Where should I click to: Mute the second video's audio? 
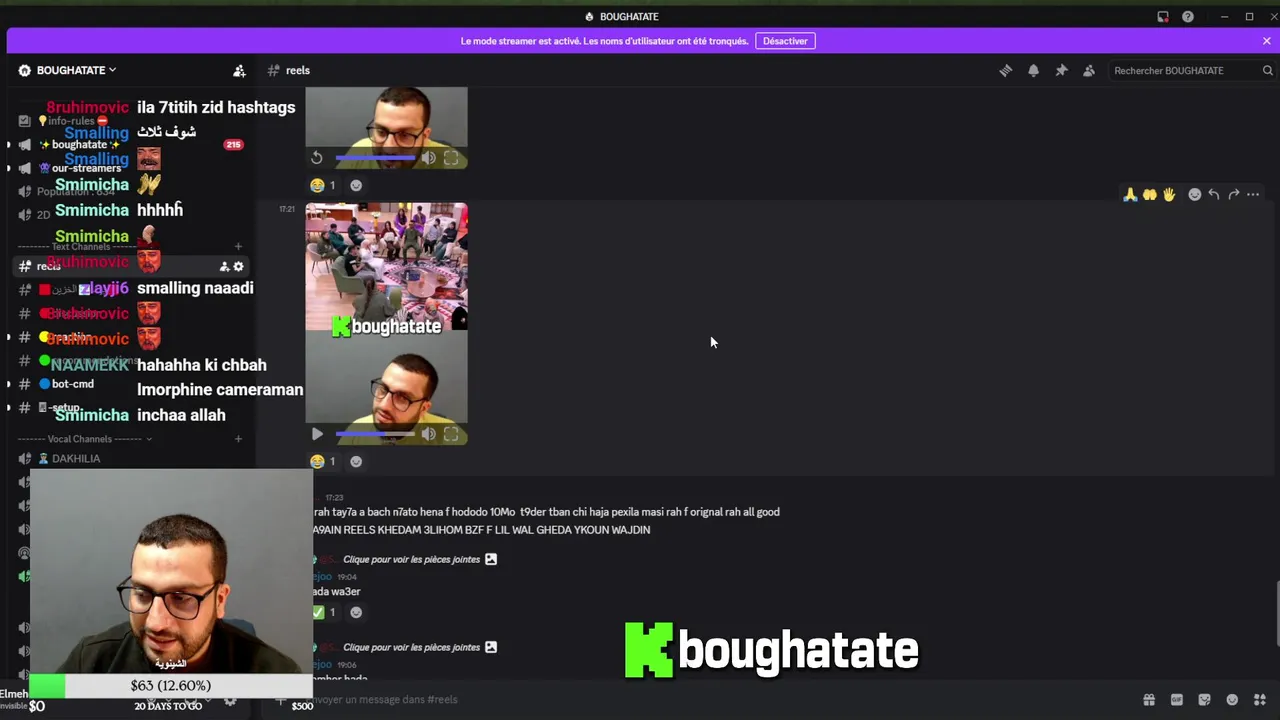[x=428, y=434]
